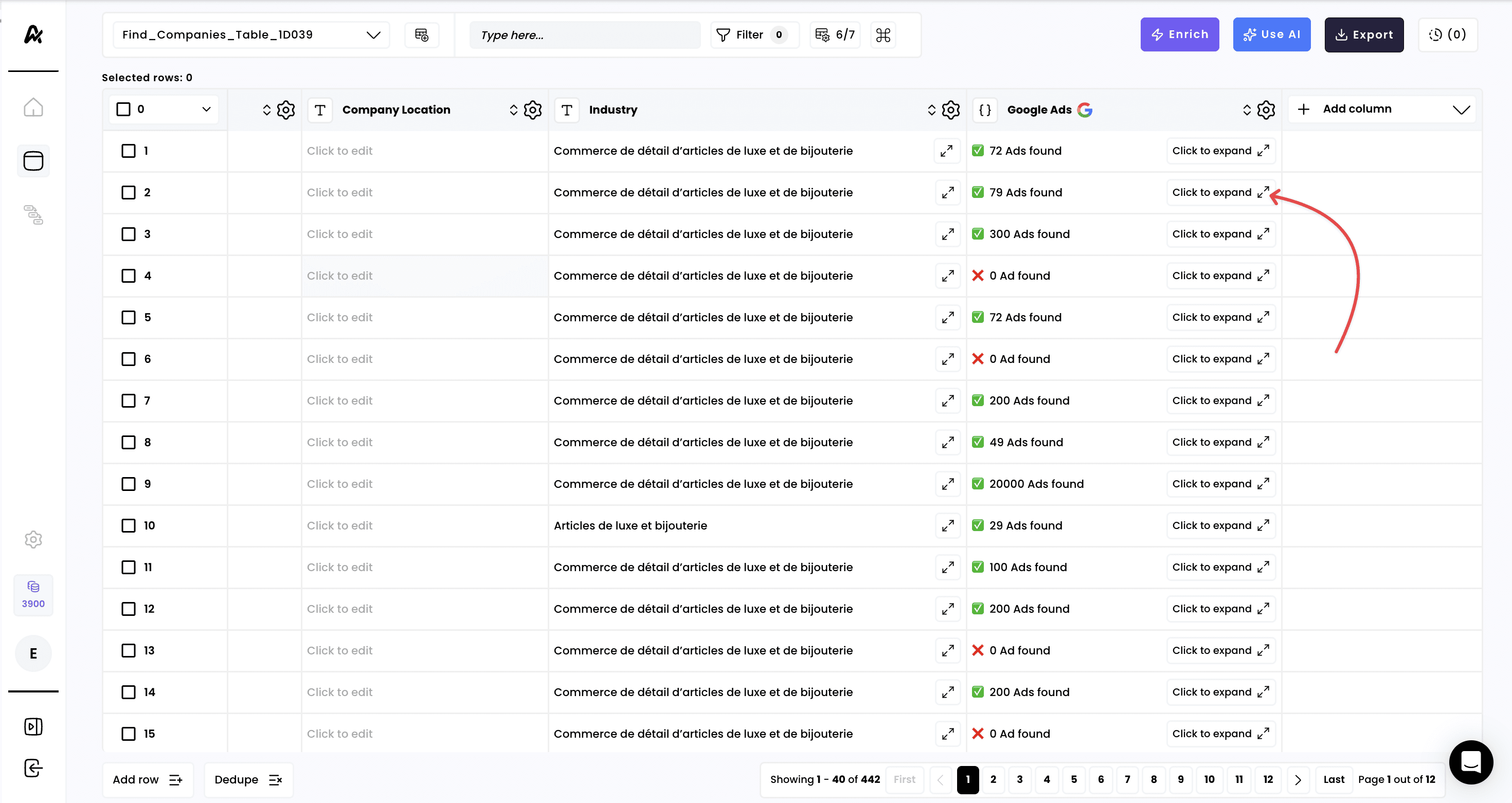The height and width of the screenshot is (803, 1512).
Task: Jump to the Last page
Action: [x=1334, y=779]
